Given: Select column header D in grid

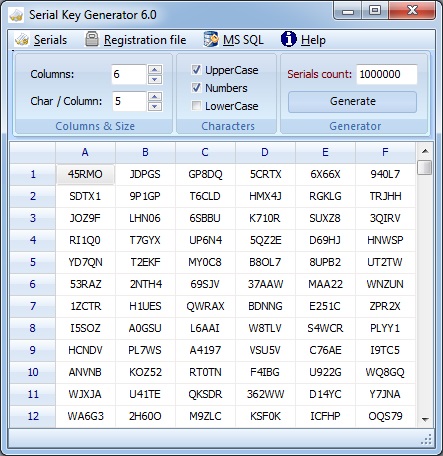Looking at the screenshot, I should click(x=265, y=152).
